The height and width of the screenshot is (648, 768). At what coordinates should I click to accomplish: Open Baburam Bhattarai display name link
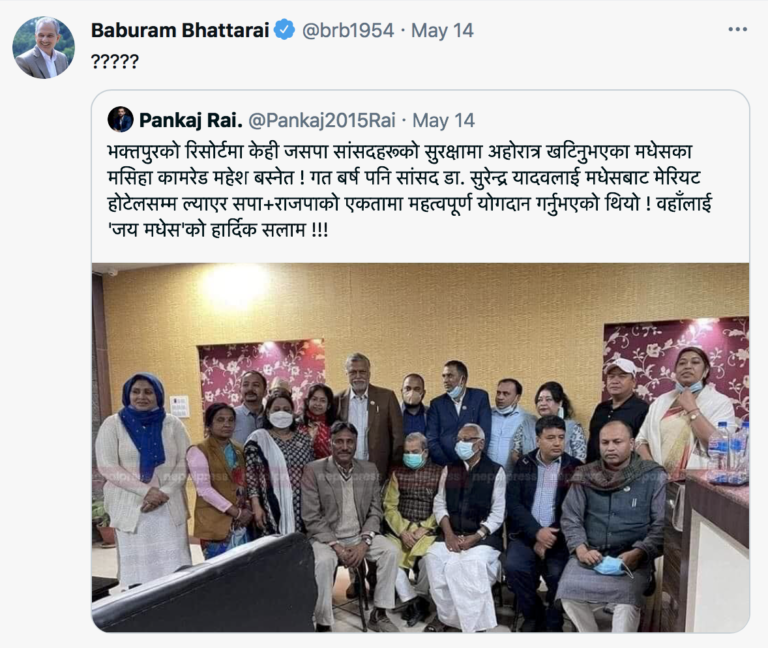(180, 30)
